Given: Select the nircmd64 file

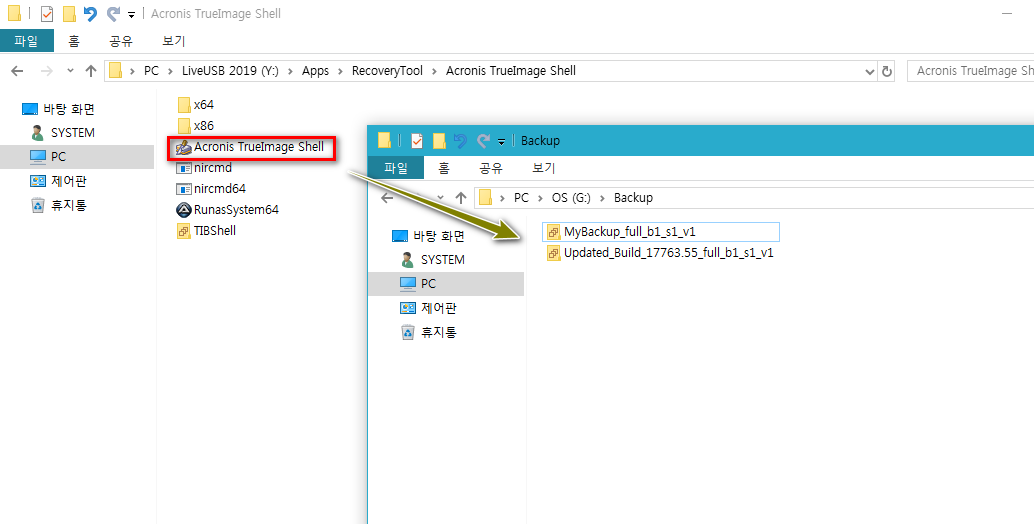Looking at the screenshot, I should click(x=212, y=189).
